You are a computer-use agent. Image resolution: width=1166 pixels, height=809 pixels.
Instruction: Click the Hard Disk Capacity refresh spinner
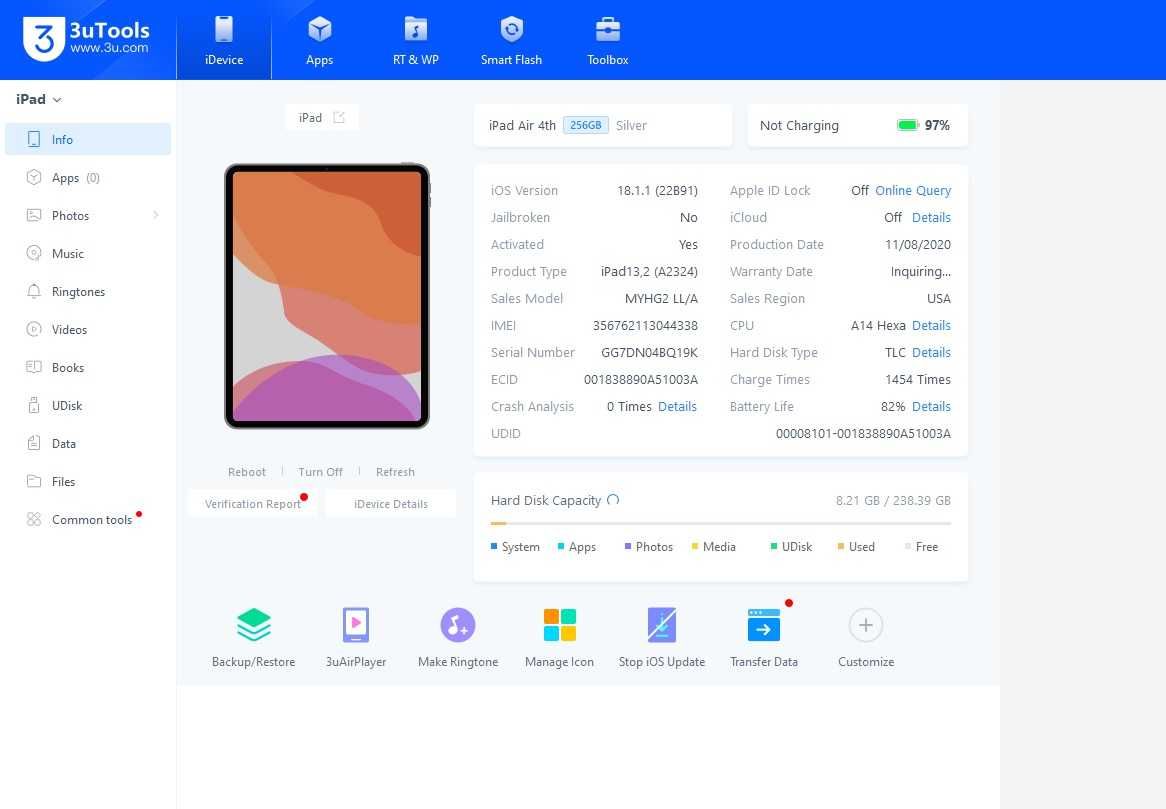point(613,500)
